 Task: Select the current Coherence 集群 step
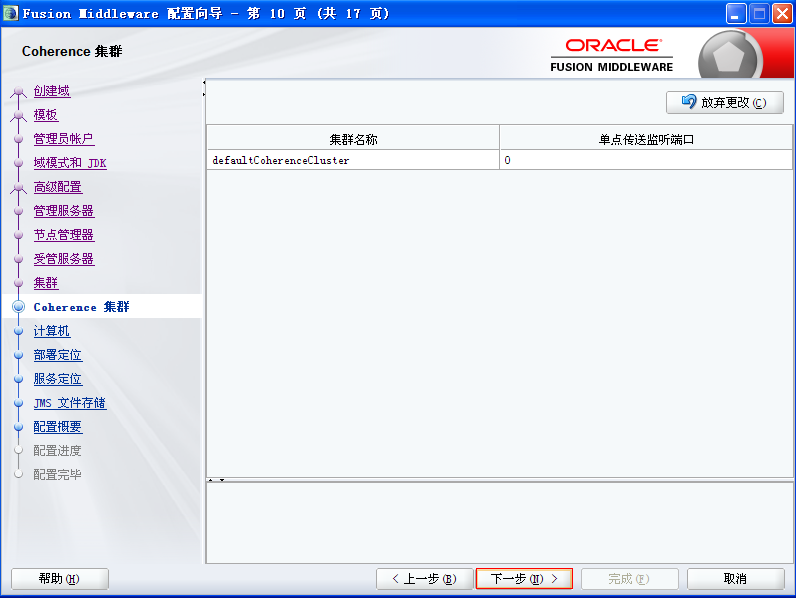tap(81, 307)
